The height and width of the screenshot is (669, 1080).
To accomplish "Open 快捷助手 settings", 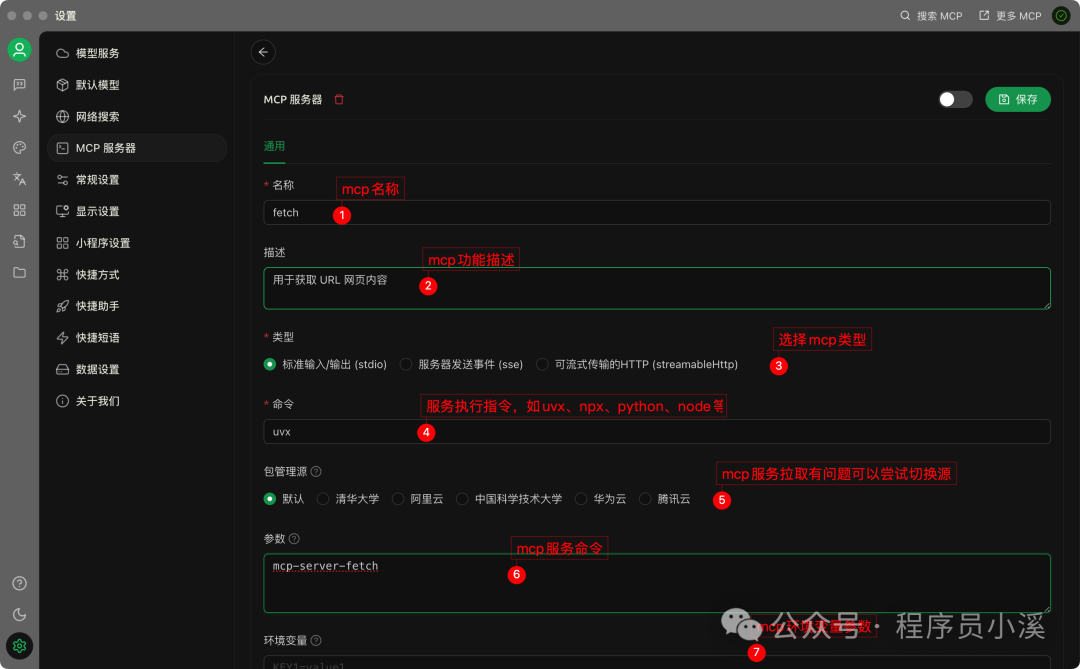I will [136, 306].
